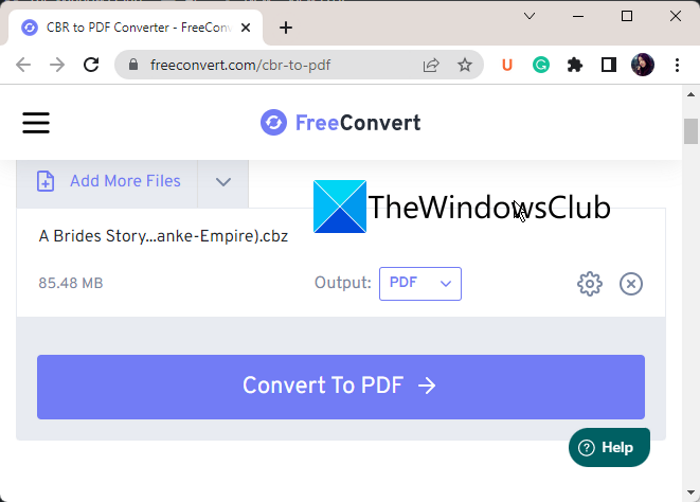The width and height of the screenshot is (700, 502).
Task: Open a new browser tab
Action: tap(286, 28)
